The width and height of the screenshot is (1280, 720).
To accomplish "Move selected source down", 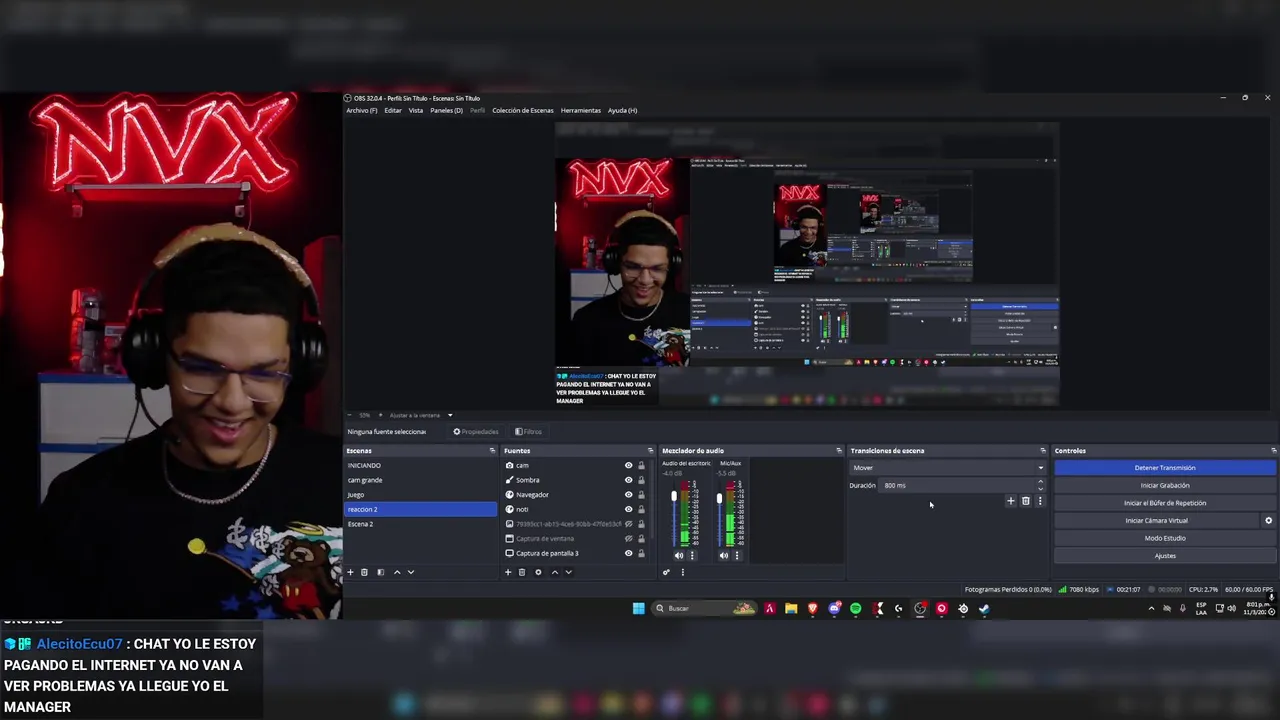I will click(x=569, y=572).
